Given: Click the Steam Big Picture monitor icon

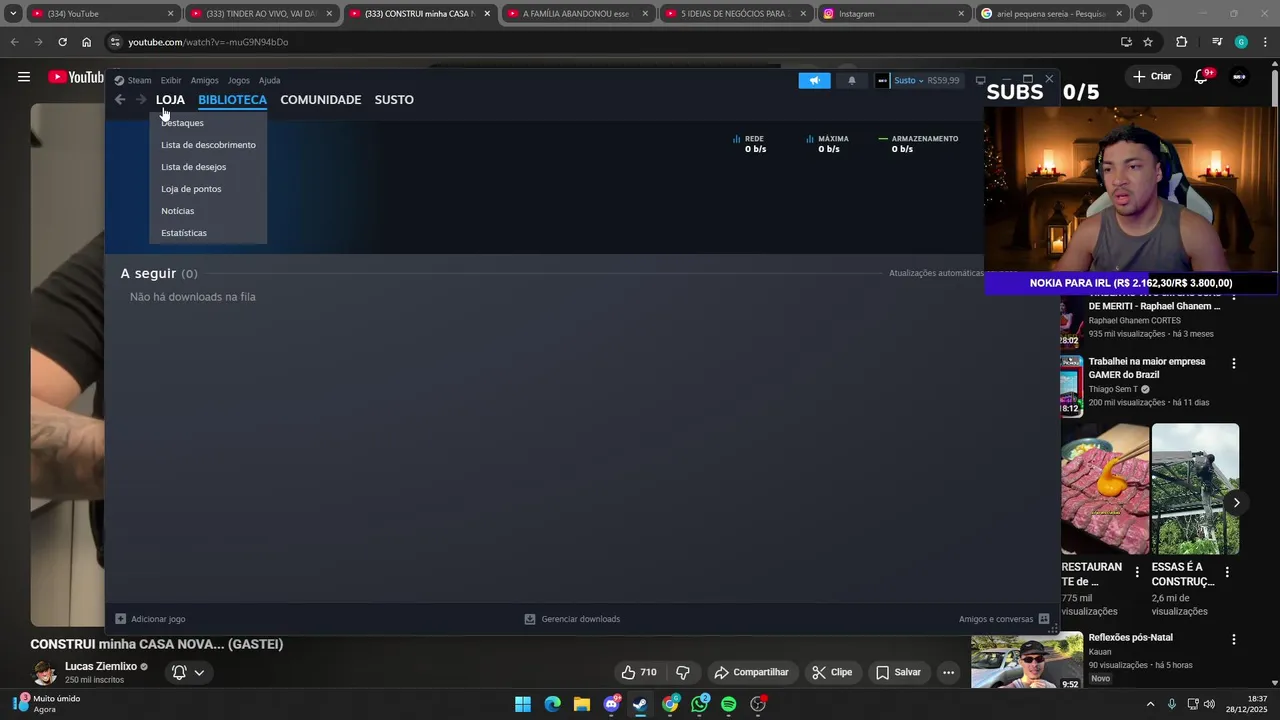Looking at the screenshot, I should click(x=980, y=80).
